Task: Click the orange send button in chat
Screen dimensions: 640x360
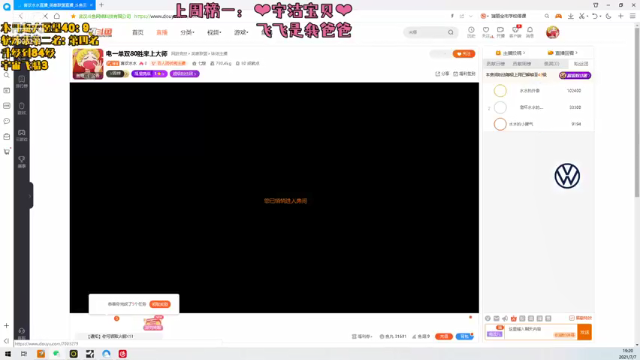Action: 584,332
